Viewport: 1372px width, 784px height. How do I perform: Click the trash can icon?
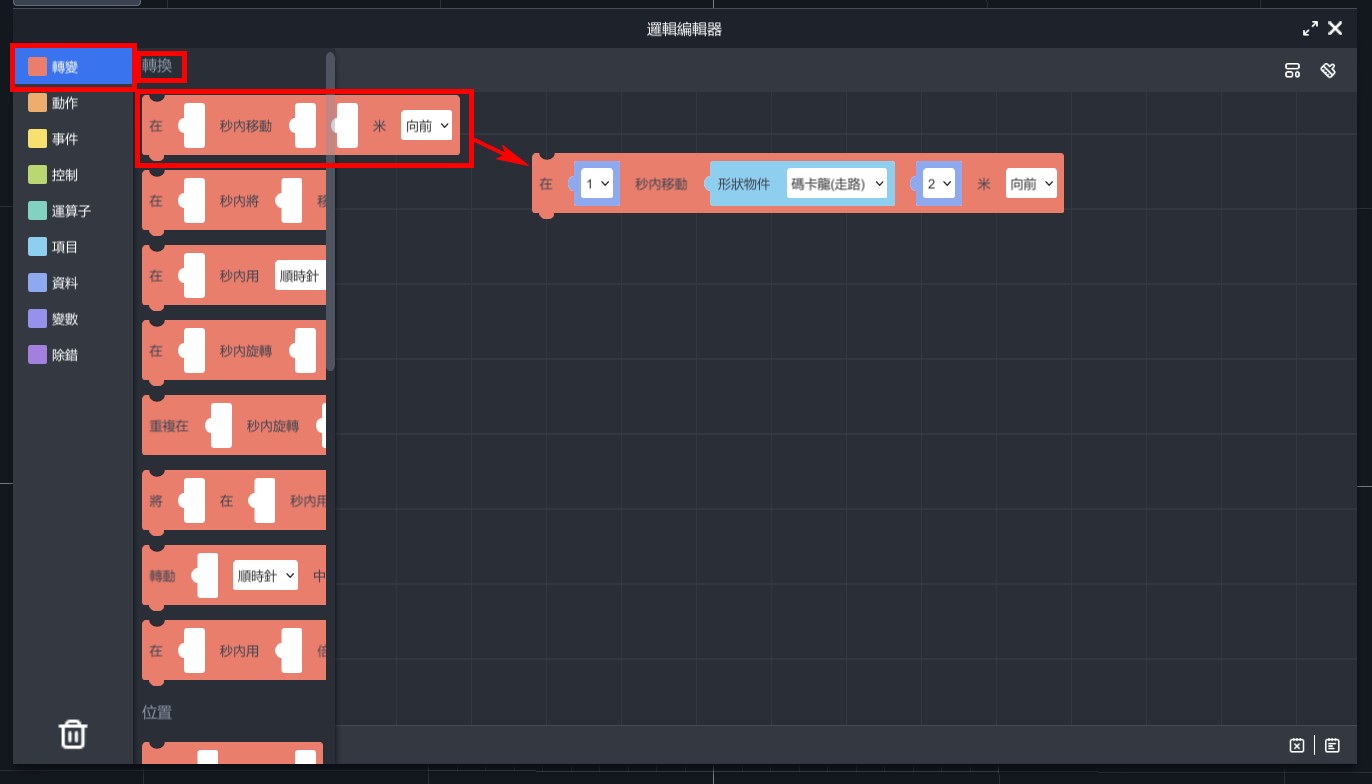pos(73,734)
